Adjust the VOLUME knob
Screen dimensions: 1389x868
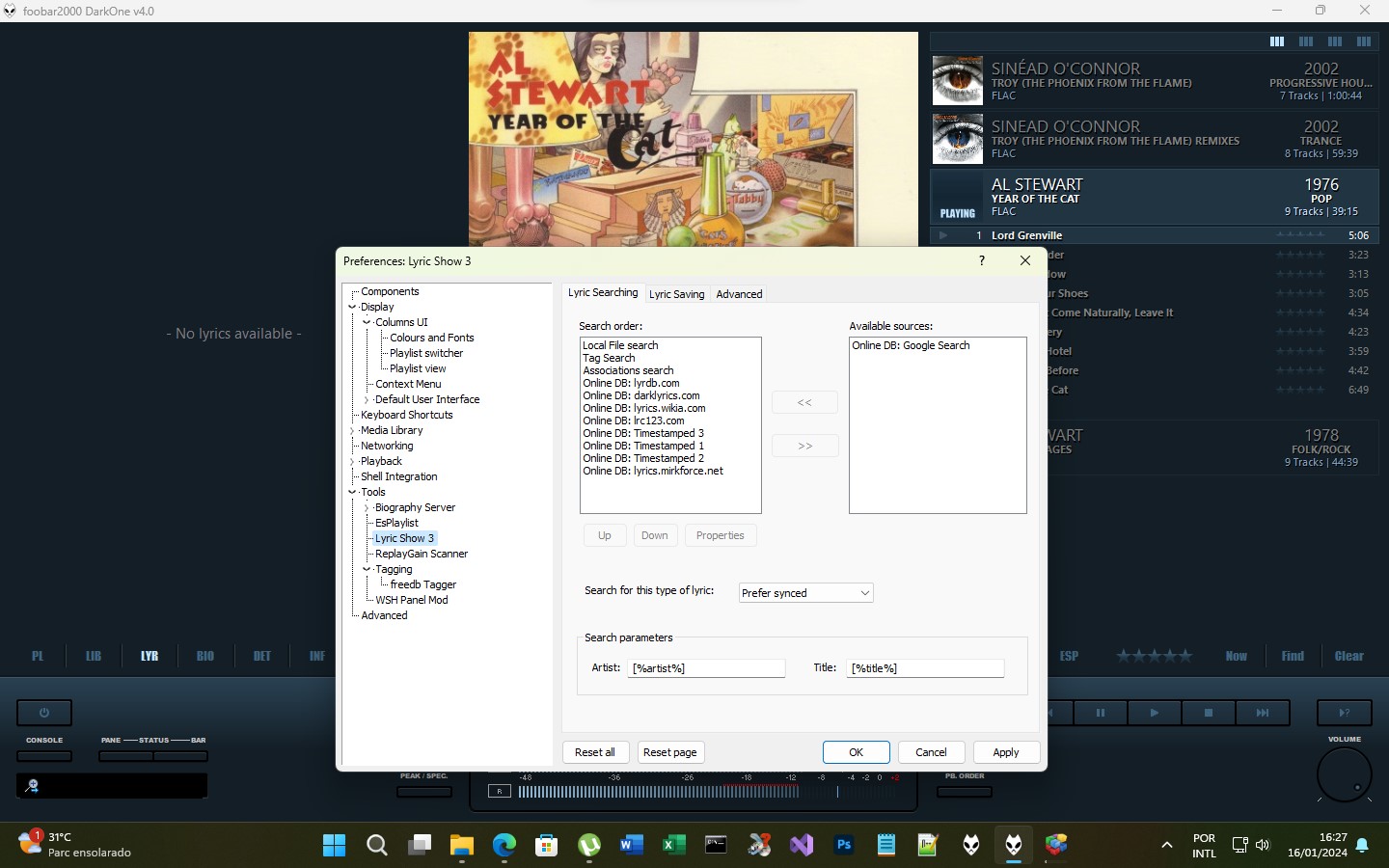[1344, 773]
